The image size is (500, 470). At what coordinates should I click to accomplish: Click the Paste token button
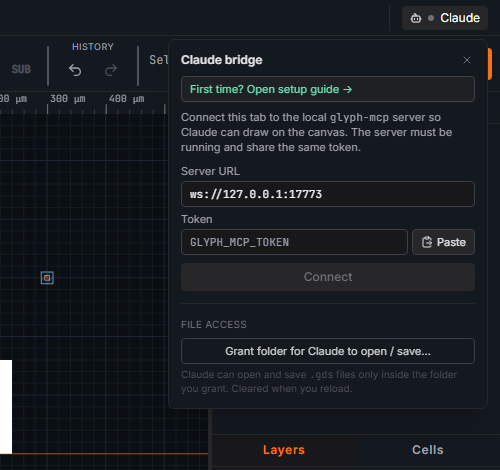tap(443, 242)
